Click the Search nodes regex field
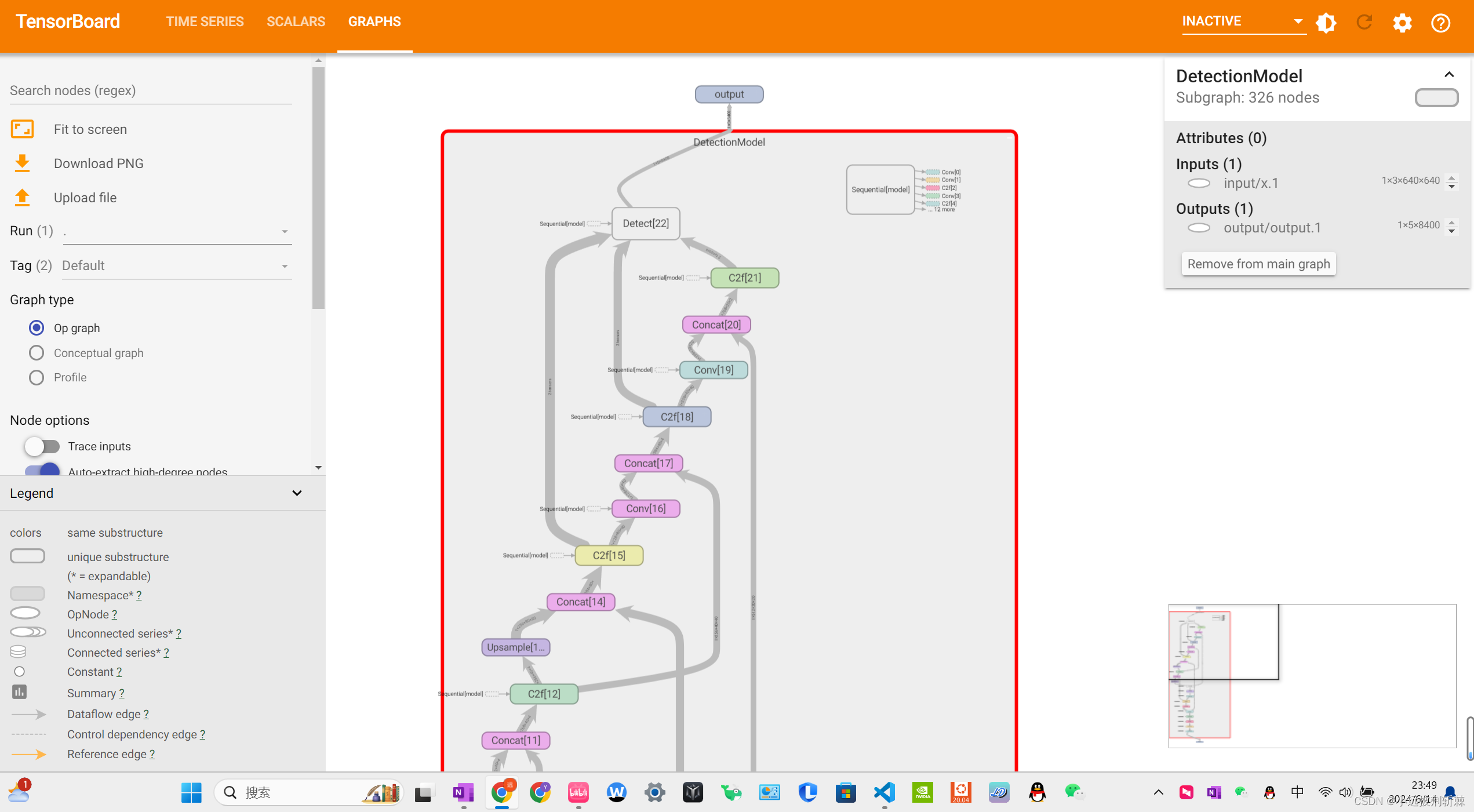The width and height of the screenshot is (1474, 812). coord(151,90)
